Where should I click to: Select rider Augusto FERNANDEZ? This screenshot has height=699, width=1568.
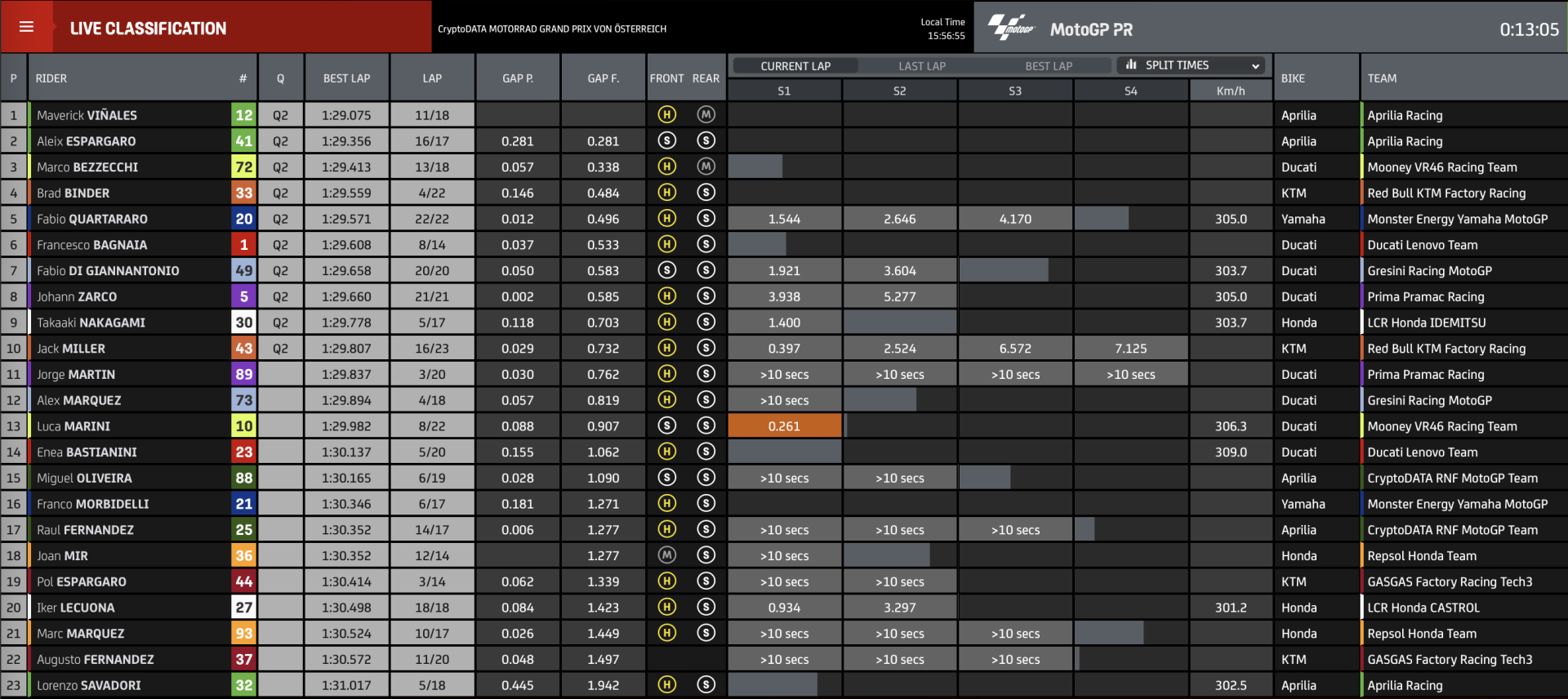click(95, 659)
